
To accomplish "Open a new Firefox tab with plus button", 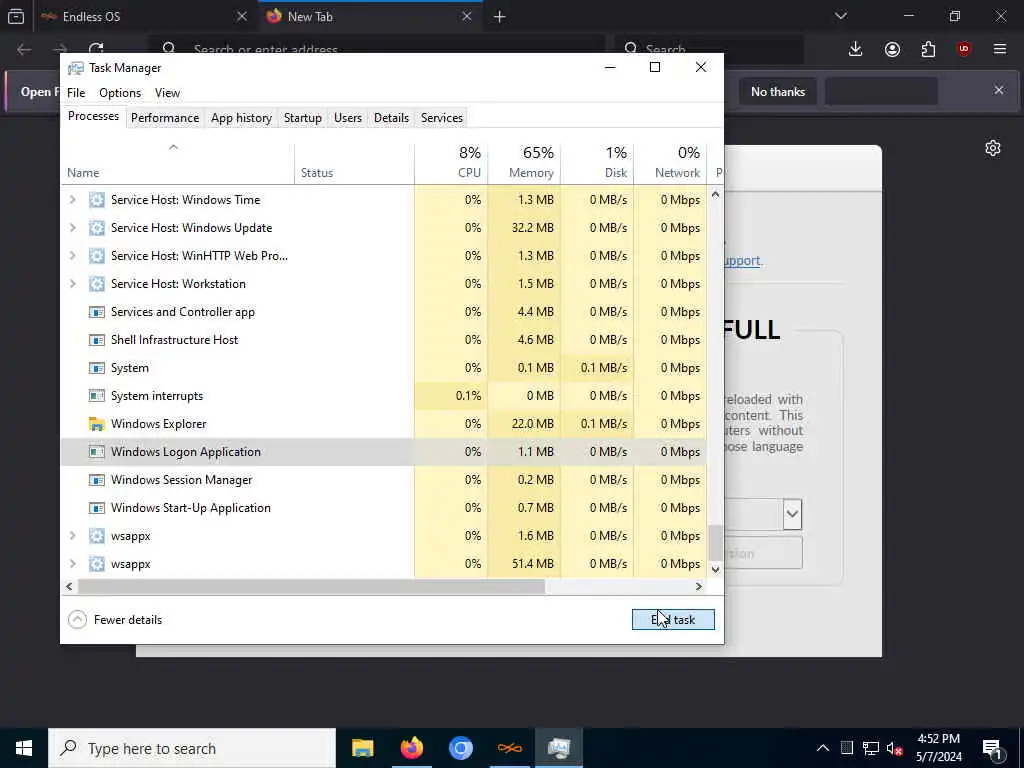I will (500, 16).
